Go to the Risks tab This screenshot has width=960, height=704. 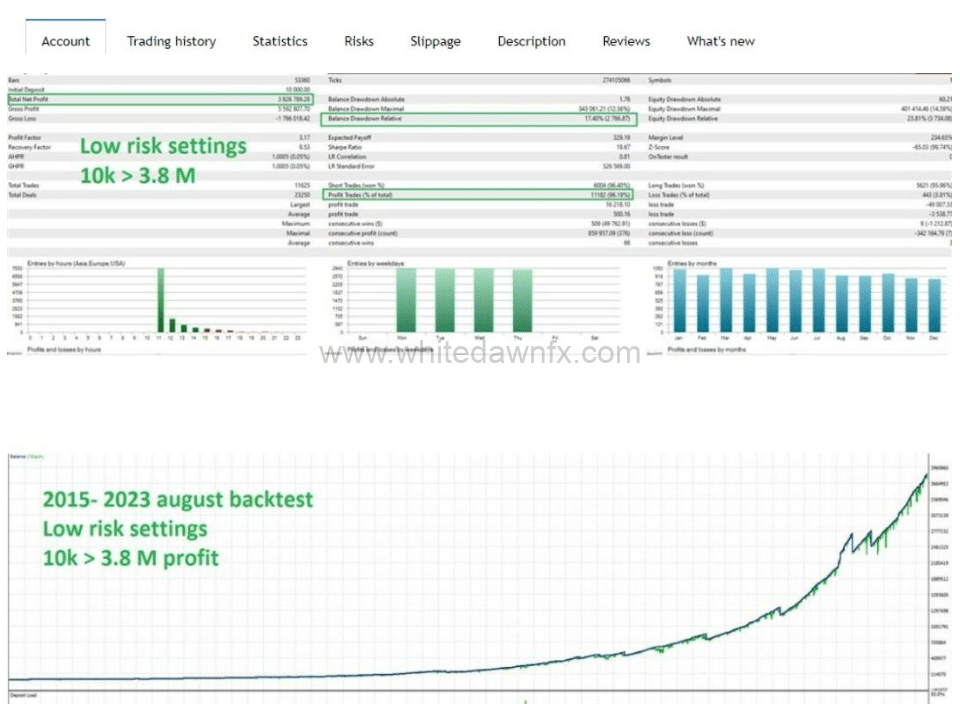tap(359, 41)
